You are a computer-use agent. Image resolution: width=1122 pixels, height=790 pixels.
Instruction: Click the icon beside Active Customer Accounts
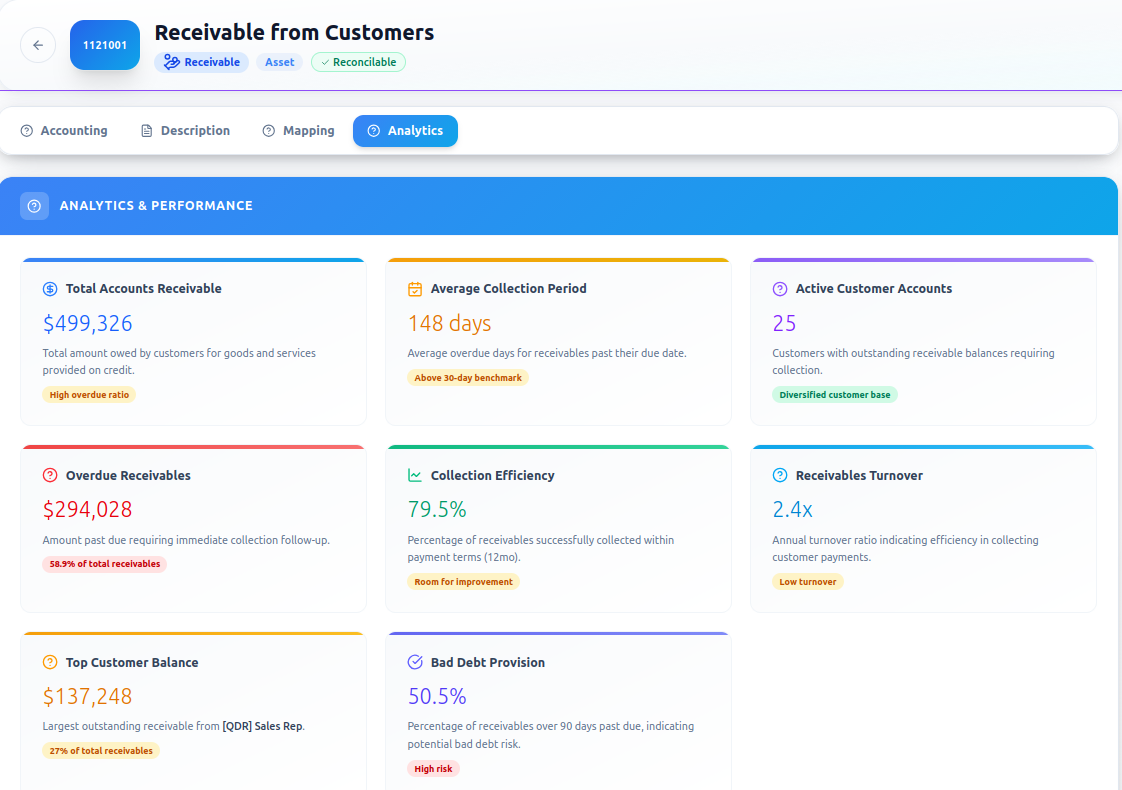[x=780, y=289]
